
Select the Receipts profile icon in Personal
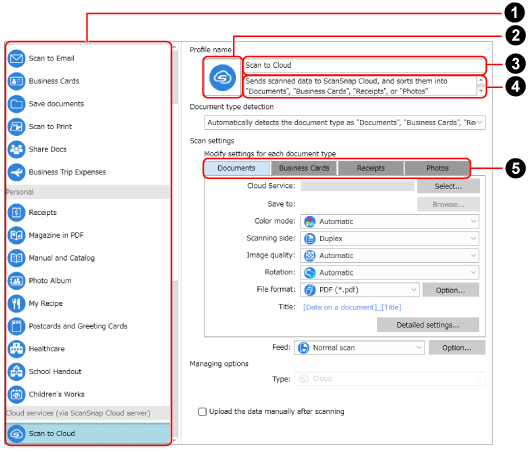click(16, 213)
